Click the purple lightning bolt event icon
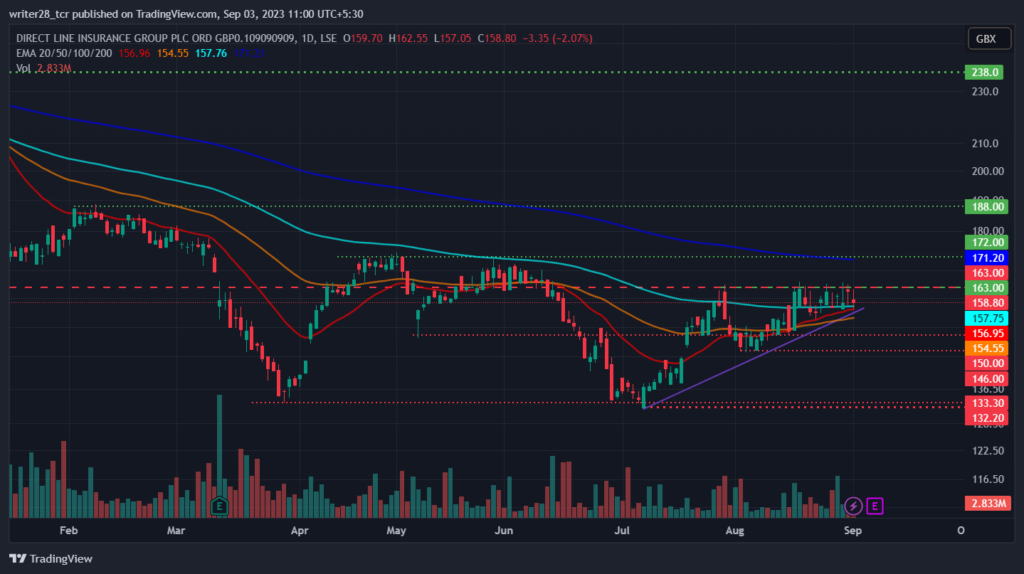 pyautogui.click(x=853, y=505)
